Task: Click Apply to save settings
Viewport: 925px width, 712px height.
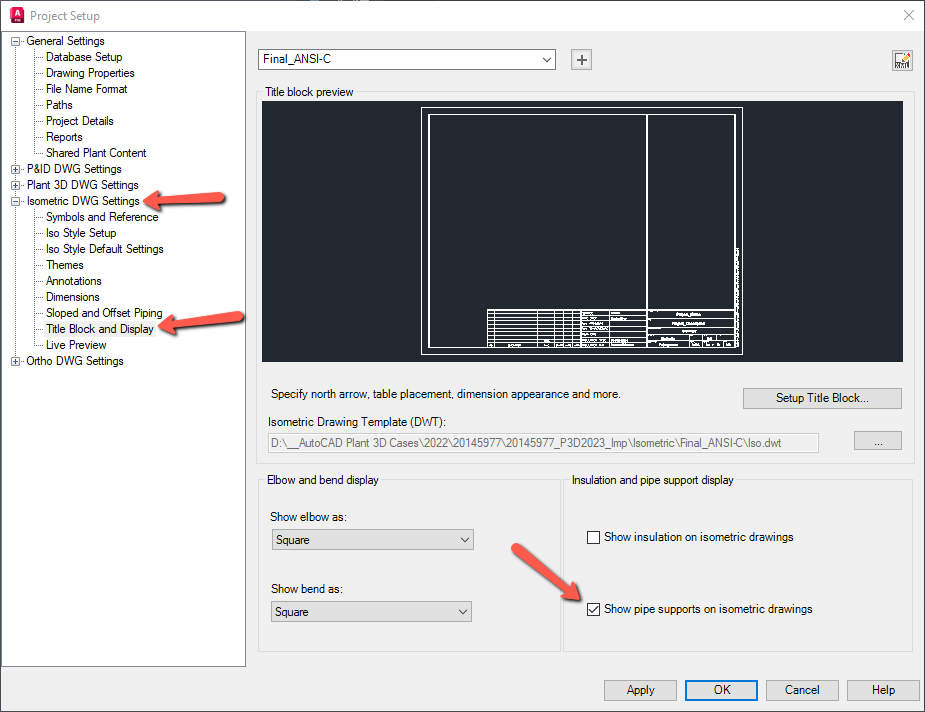Action: coord(640,690)
